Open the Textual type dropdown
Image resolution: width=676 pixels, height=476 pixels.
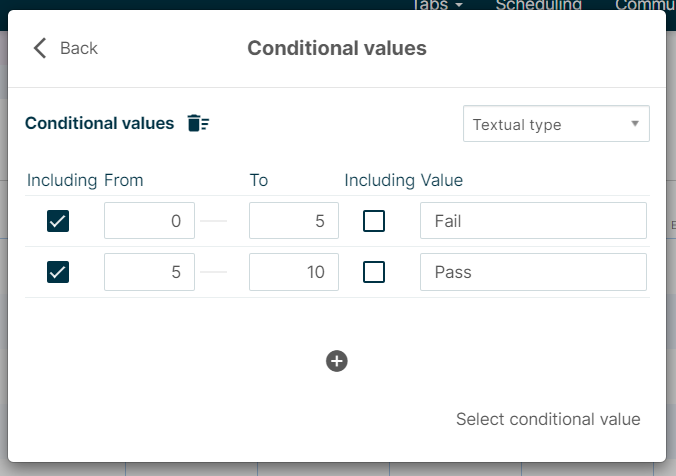point(555,124)
